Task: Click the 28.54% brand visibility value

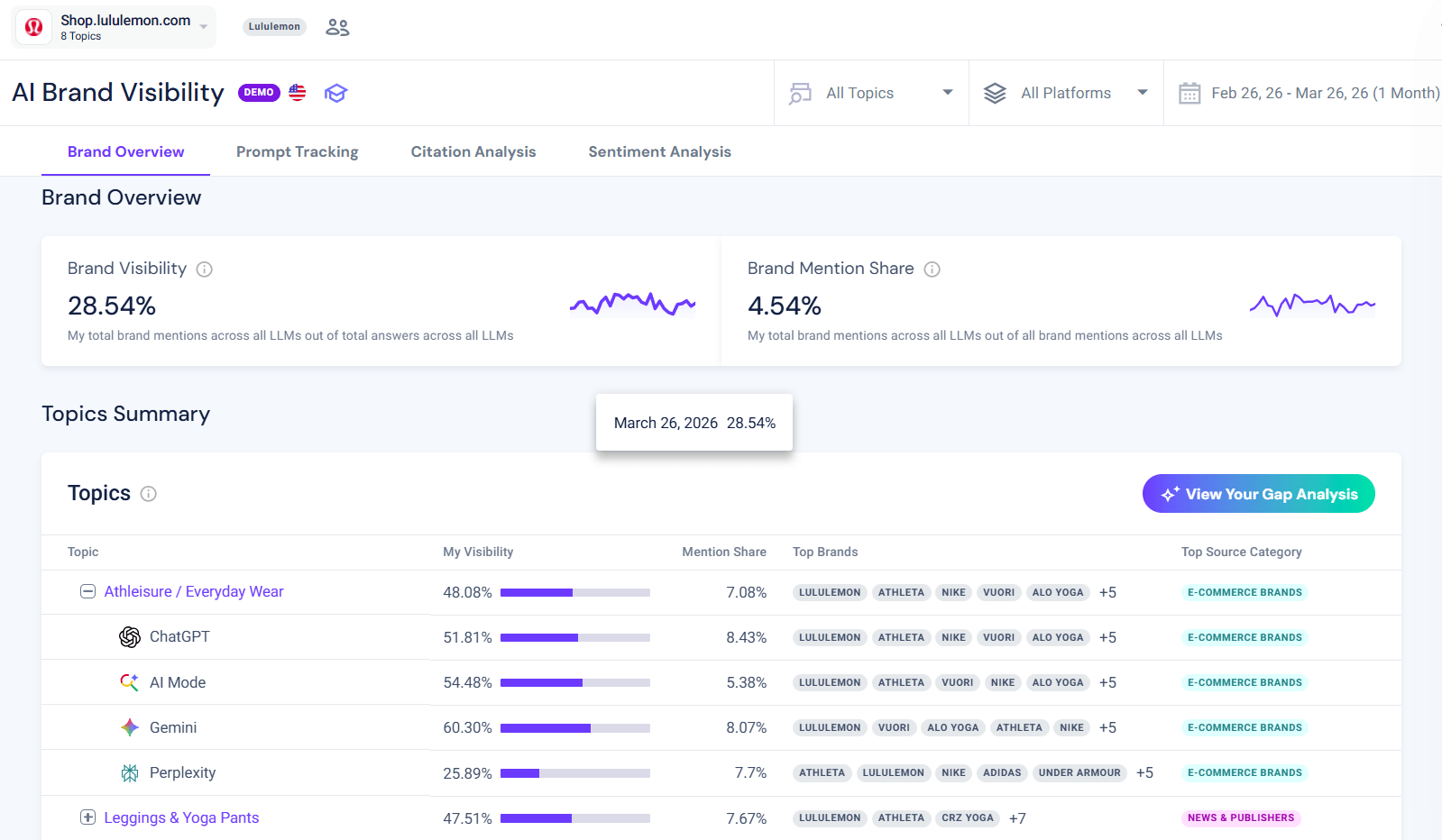Action: pyautogui.click(x=112, y=306)
